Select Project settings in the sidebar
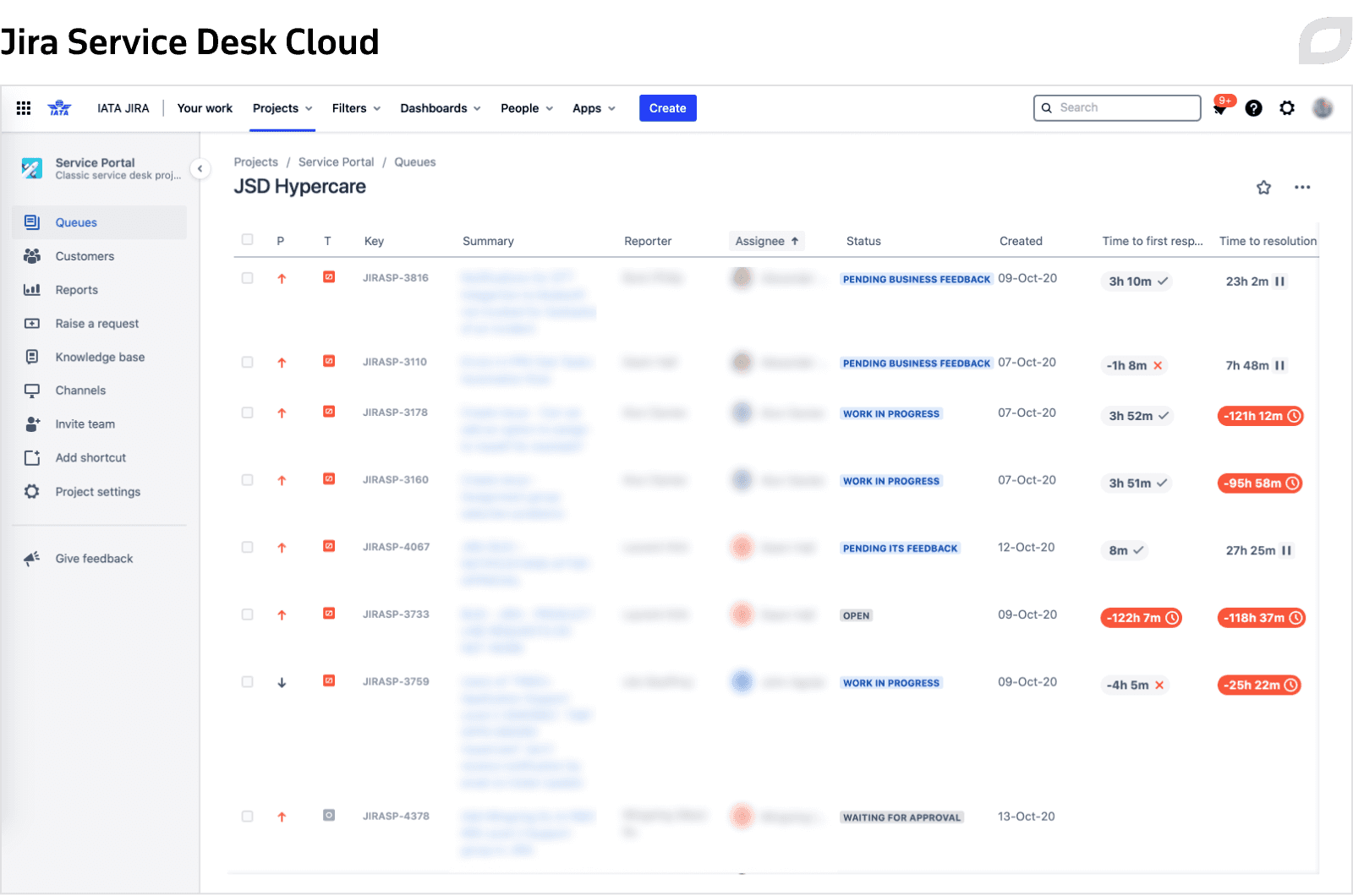Screen dimensions: 1353x896 coord(100,491)
